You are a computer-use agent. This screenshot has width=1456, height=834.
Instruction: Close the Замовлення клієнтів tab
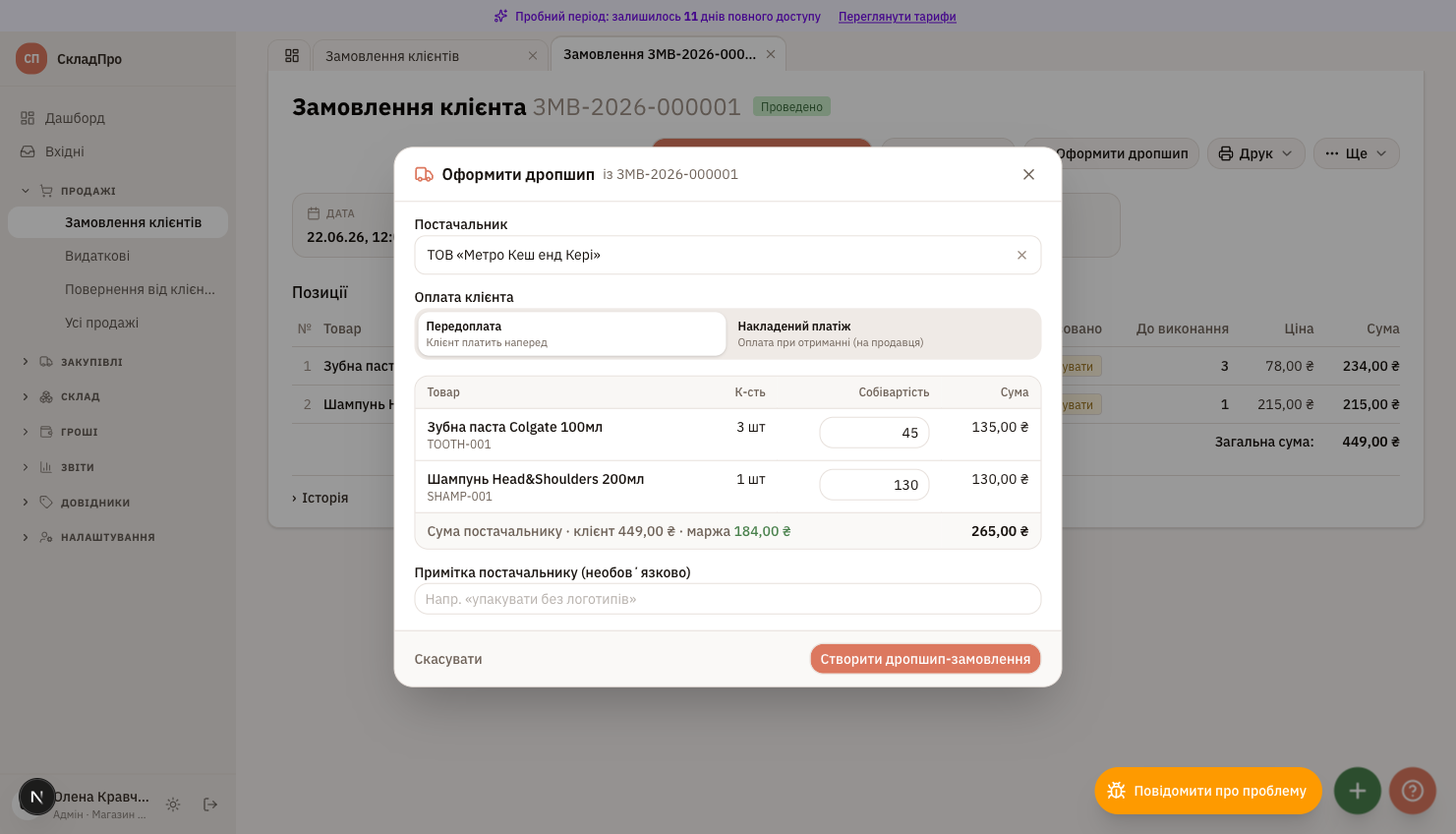533,56
